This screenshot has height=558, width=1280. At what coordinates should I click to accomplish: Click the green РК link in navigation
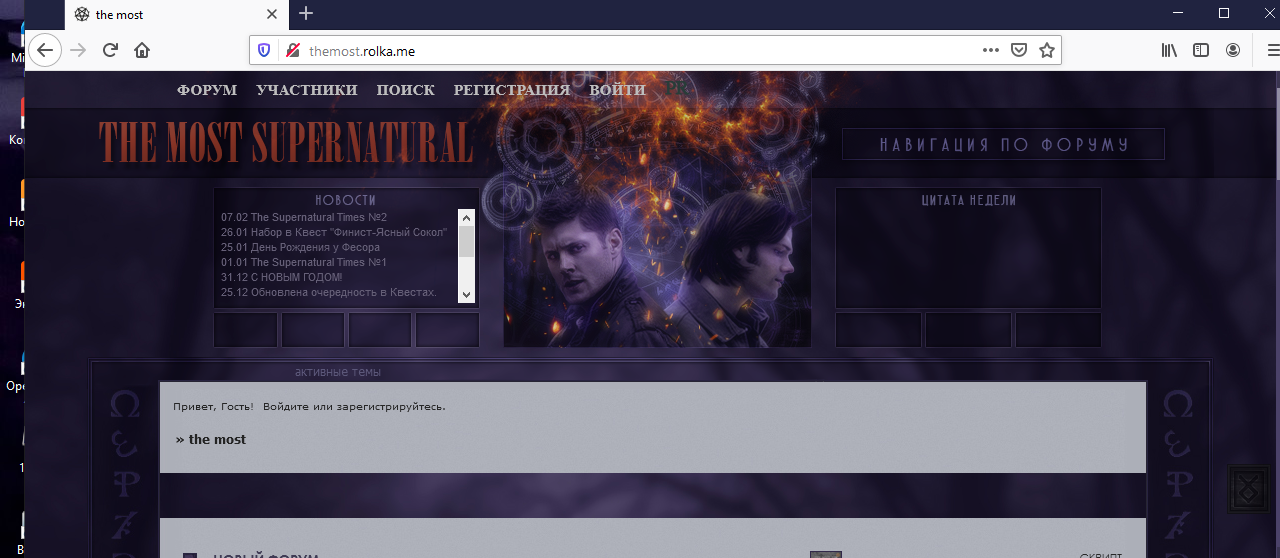(677, 89)
